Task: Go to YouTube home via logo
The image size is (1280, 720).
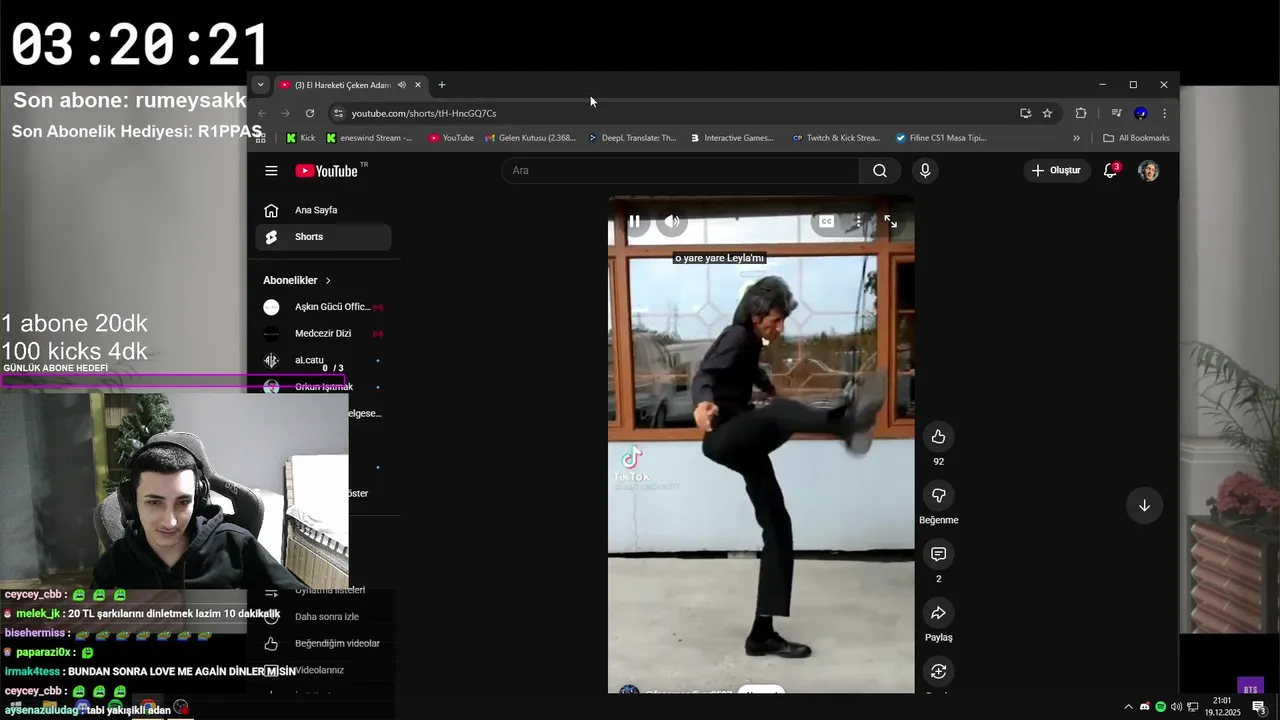Action: coord(326,171)
